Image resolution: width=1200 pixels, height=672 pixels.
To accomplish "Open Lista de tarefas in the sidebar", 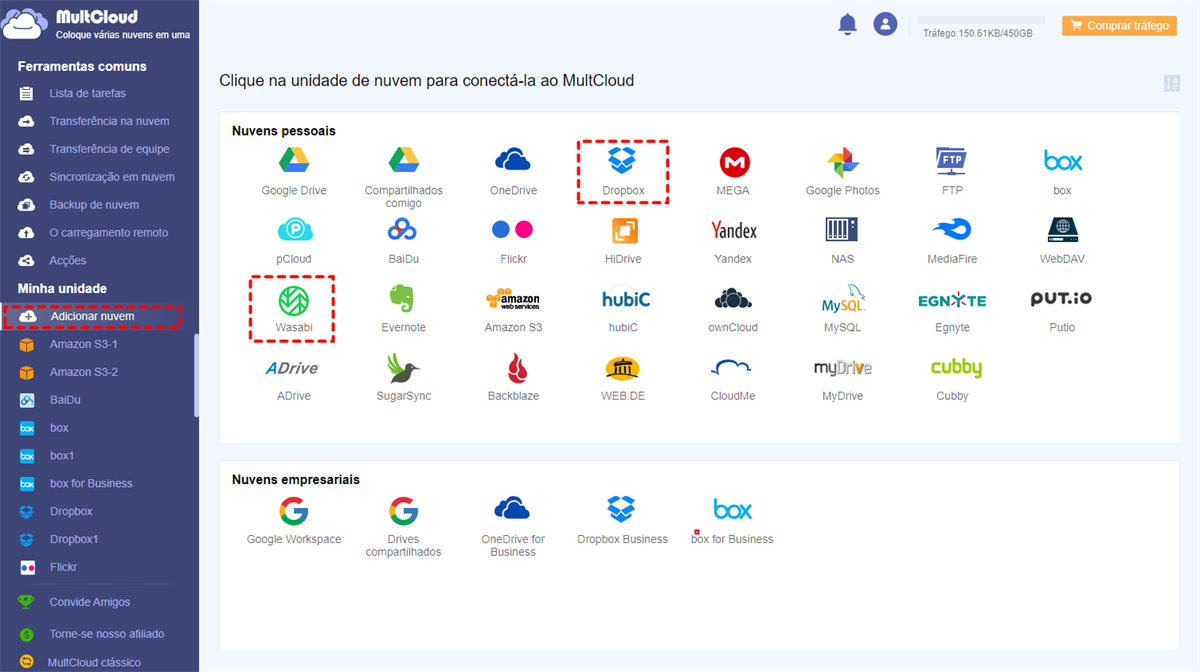I will click(88, 93).
